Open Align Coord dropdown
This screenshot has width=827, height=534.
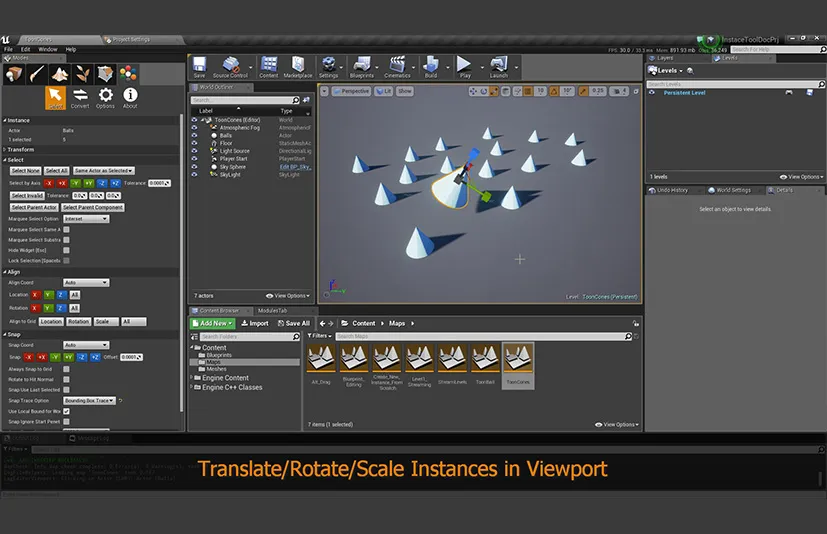(86, 283)
